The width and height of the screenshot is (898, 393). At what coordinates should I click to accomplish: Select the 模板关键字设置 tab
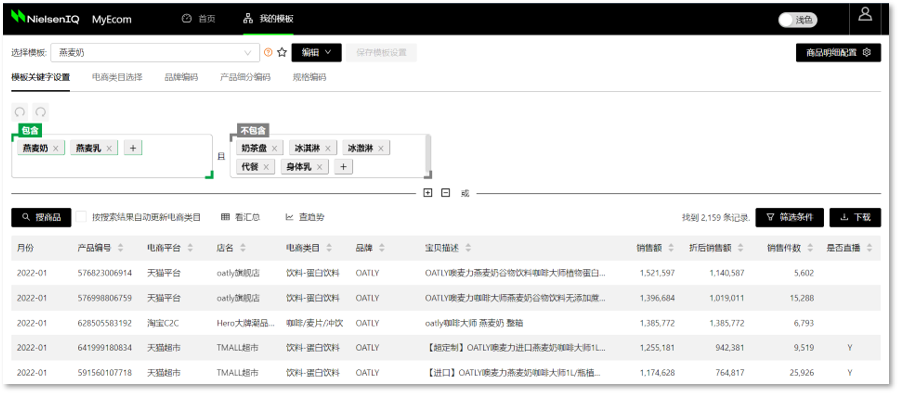tap(41, 77)
